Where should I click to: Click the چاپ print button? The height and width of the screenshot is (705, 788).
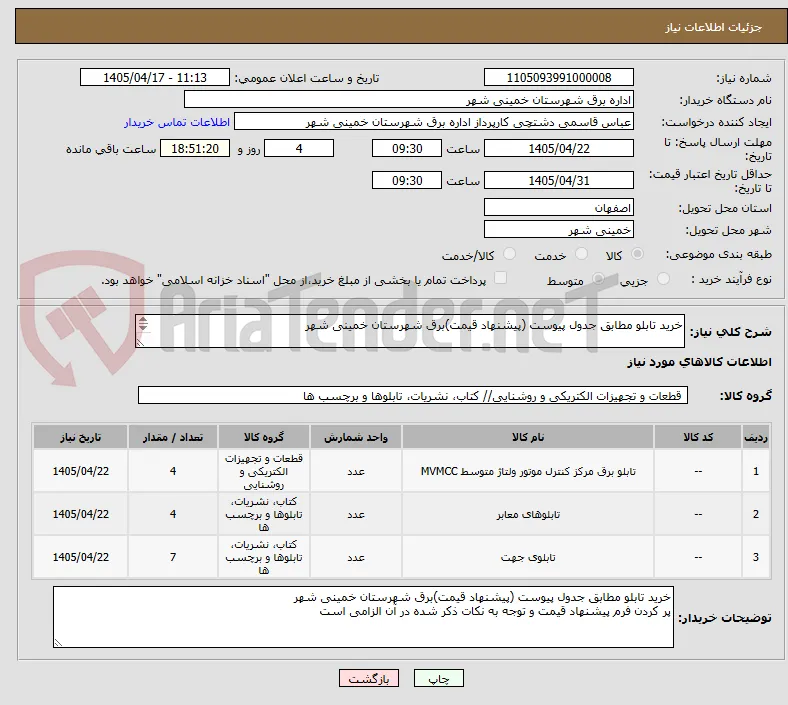coord(439,678)
